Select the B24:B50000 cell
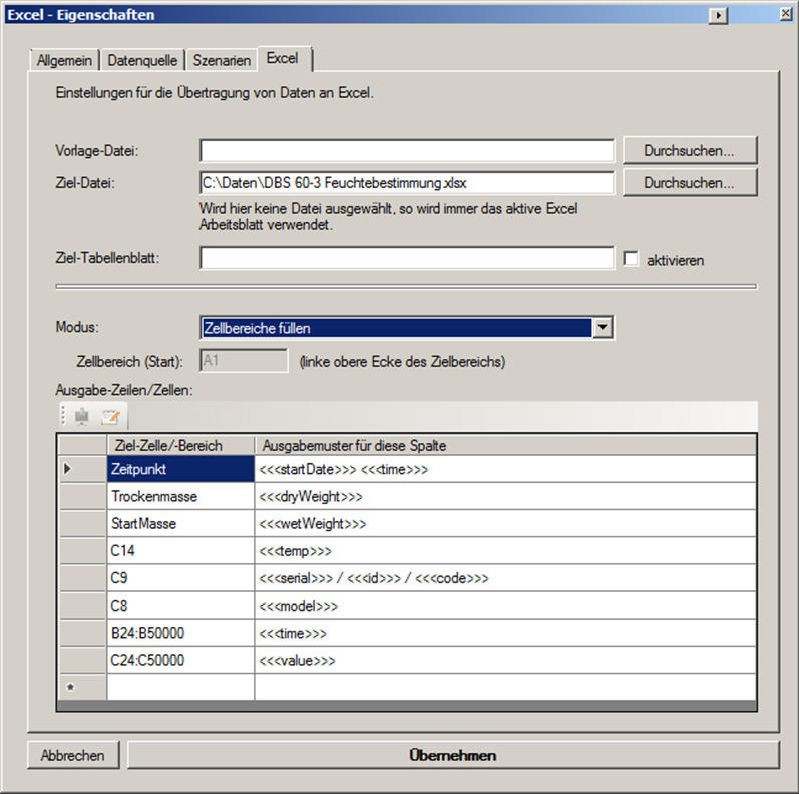This screenshot has width=799, height=794. point(180,633)
